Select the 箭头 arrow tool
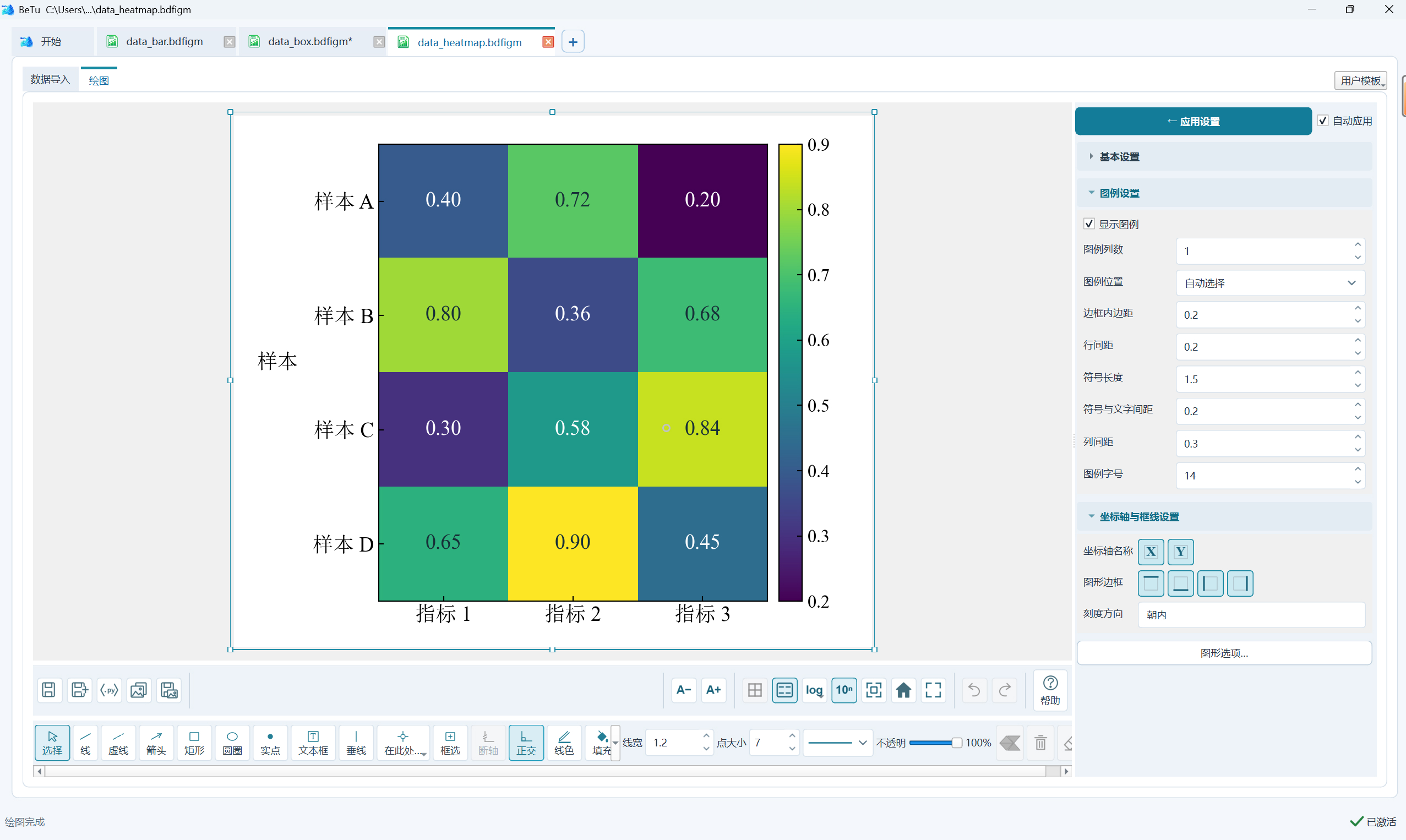 click(156, 743)
